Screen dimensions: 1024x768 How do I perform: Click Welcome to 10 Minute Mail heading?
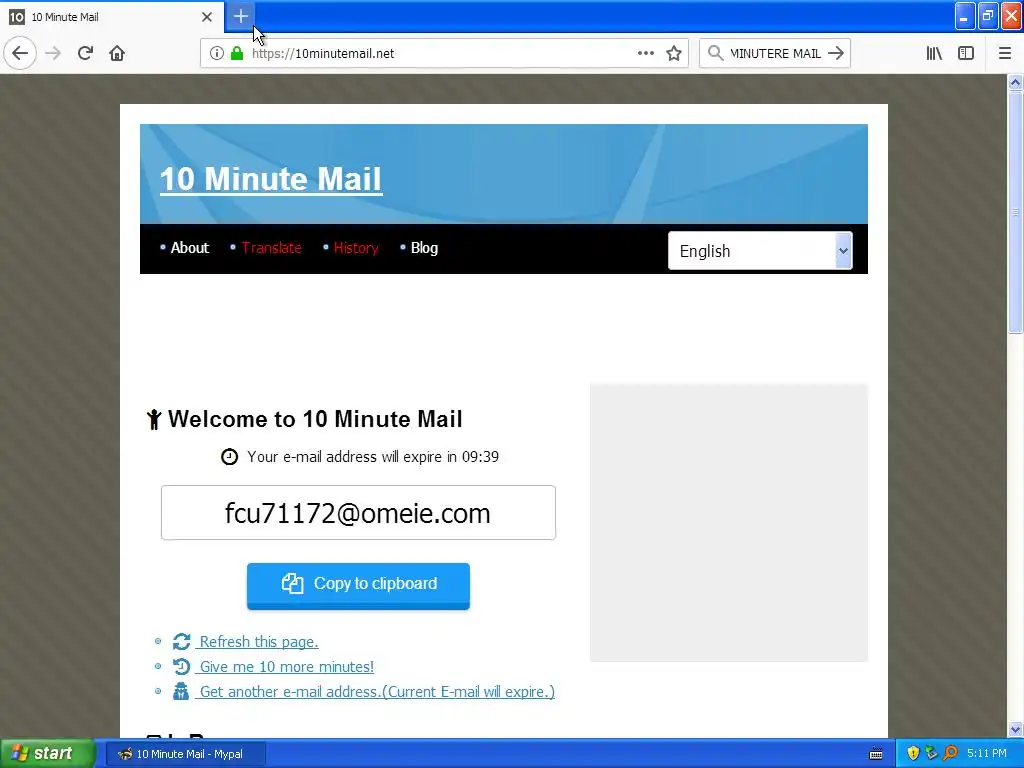[x=315, y=419]
